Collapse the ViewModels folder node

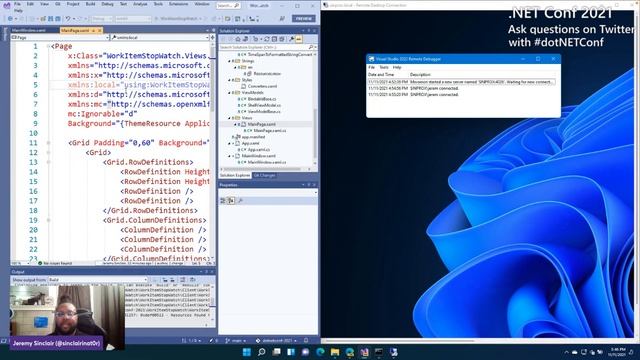(230, 93)
